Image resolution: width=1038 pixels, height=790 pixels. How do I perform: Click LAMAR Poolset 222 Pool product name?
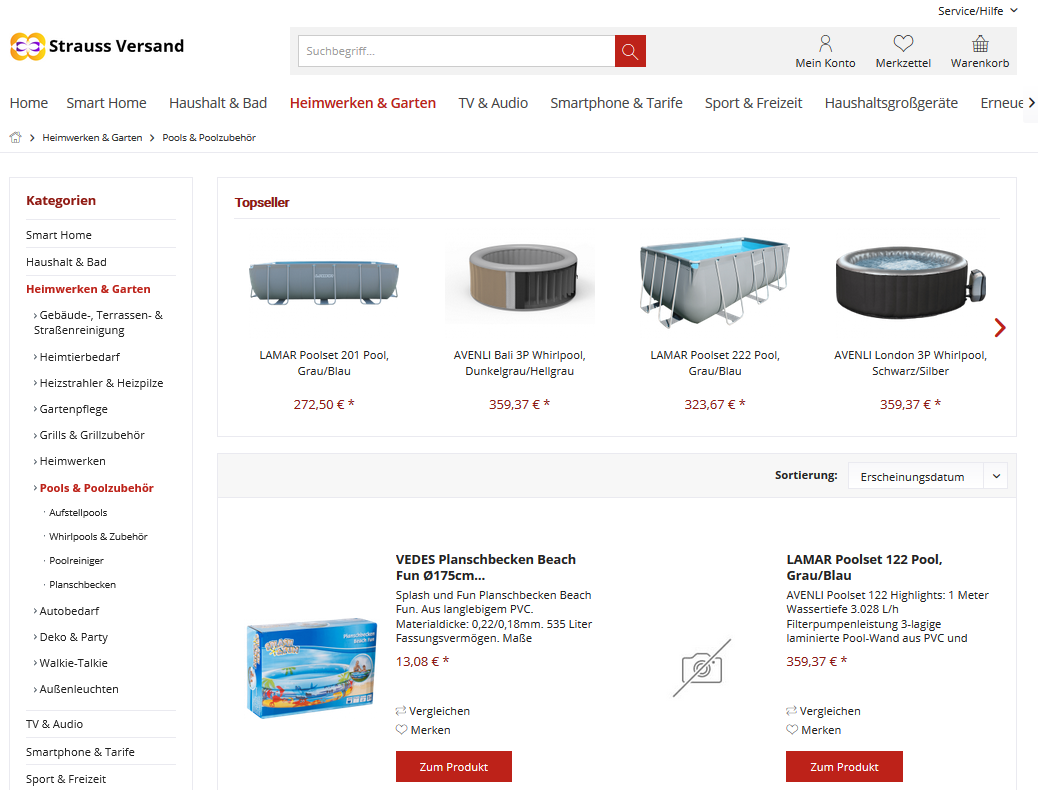pos(715,363)
